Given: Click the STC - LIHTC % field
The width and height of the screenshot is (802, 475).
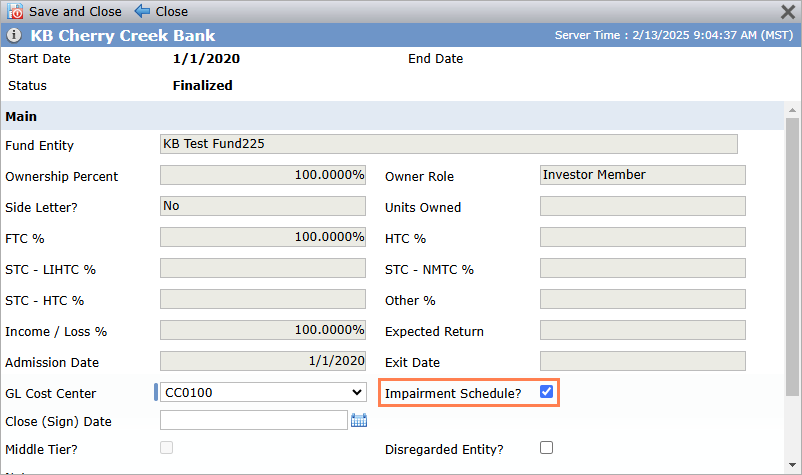Looking at the screenshot, I should coord(263,268).
